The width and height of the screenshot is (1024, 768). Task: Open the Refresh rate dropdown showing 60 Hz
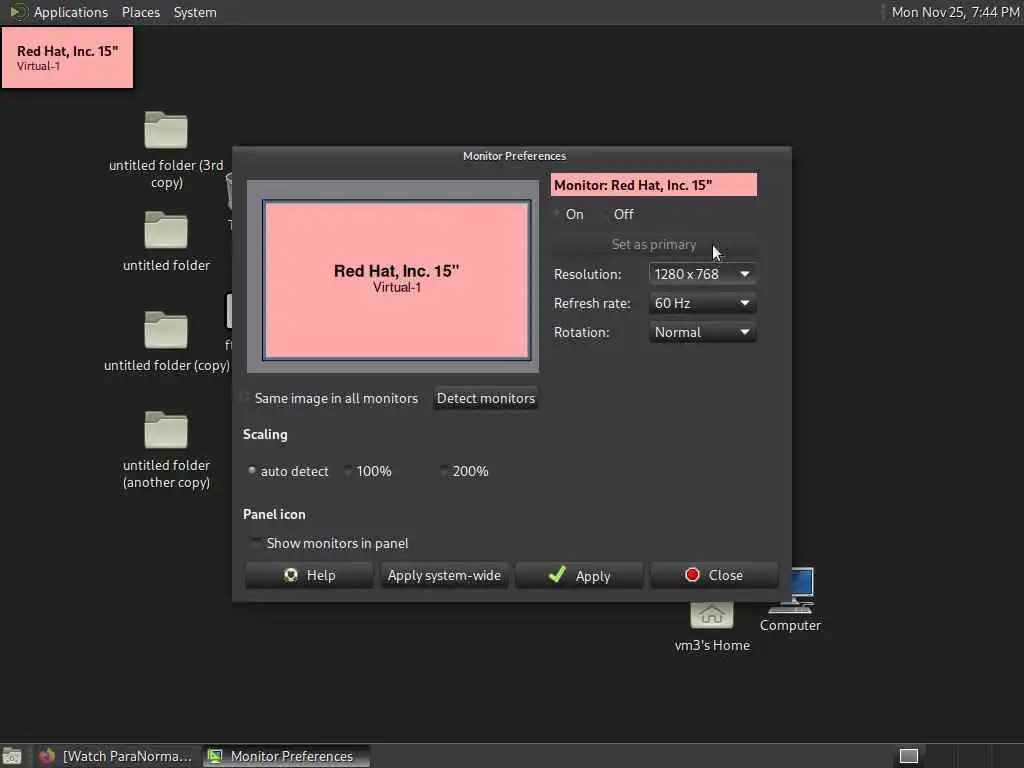(702, 303)
